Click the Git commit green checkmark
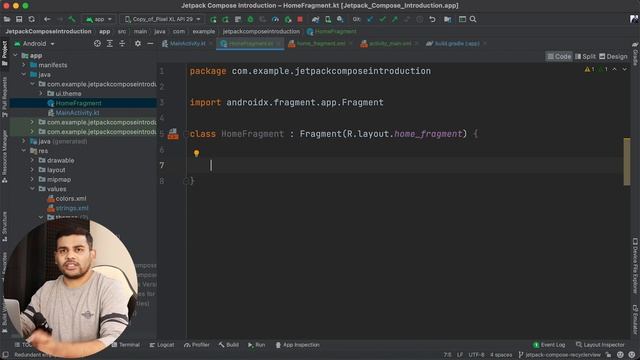 [x=382, y=19]
